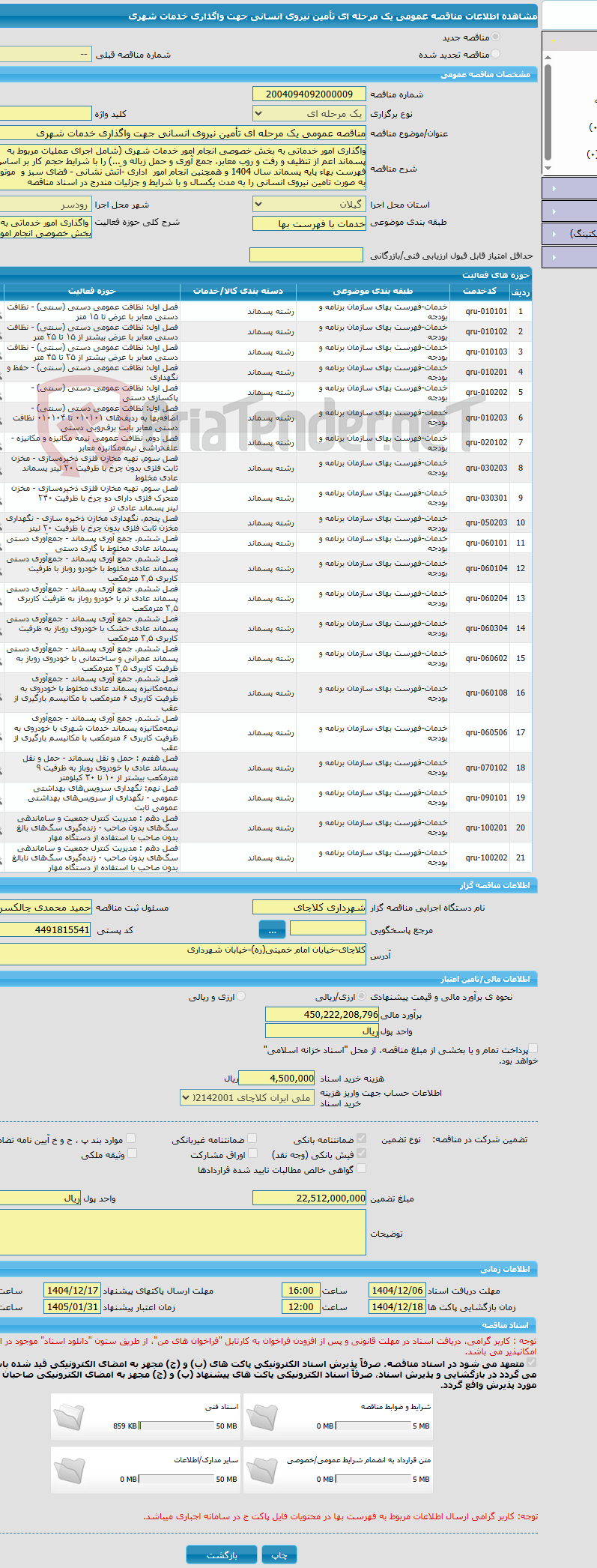The image size is (597, 1568).
Task: Choose the ارزی و ریالی radio option
Action: pos(240,996)
